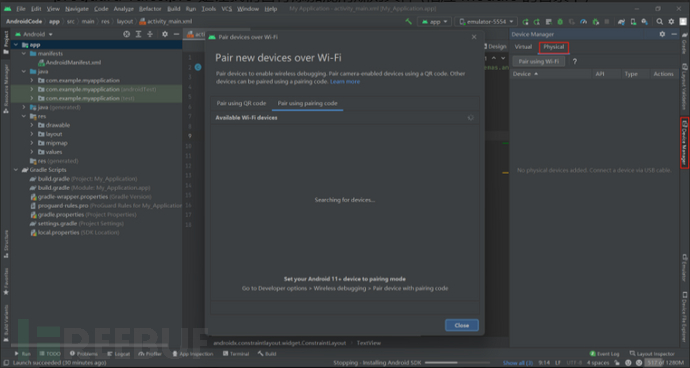Image resolution: width=690 pixels, height=368 pixels.
Task: Open the Refactor menu
Action: pos(150,9)
